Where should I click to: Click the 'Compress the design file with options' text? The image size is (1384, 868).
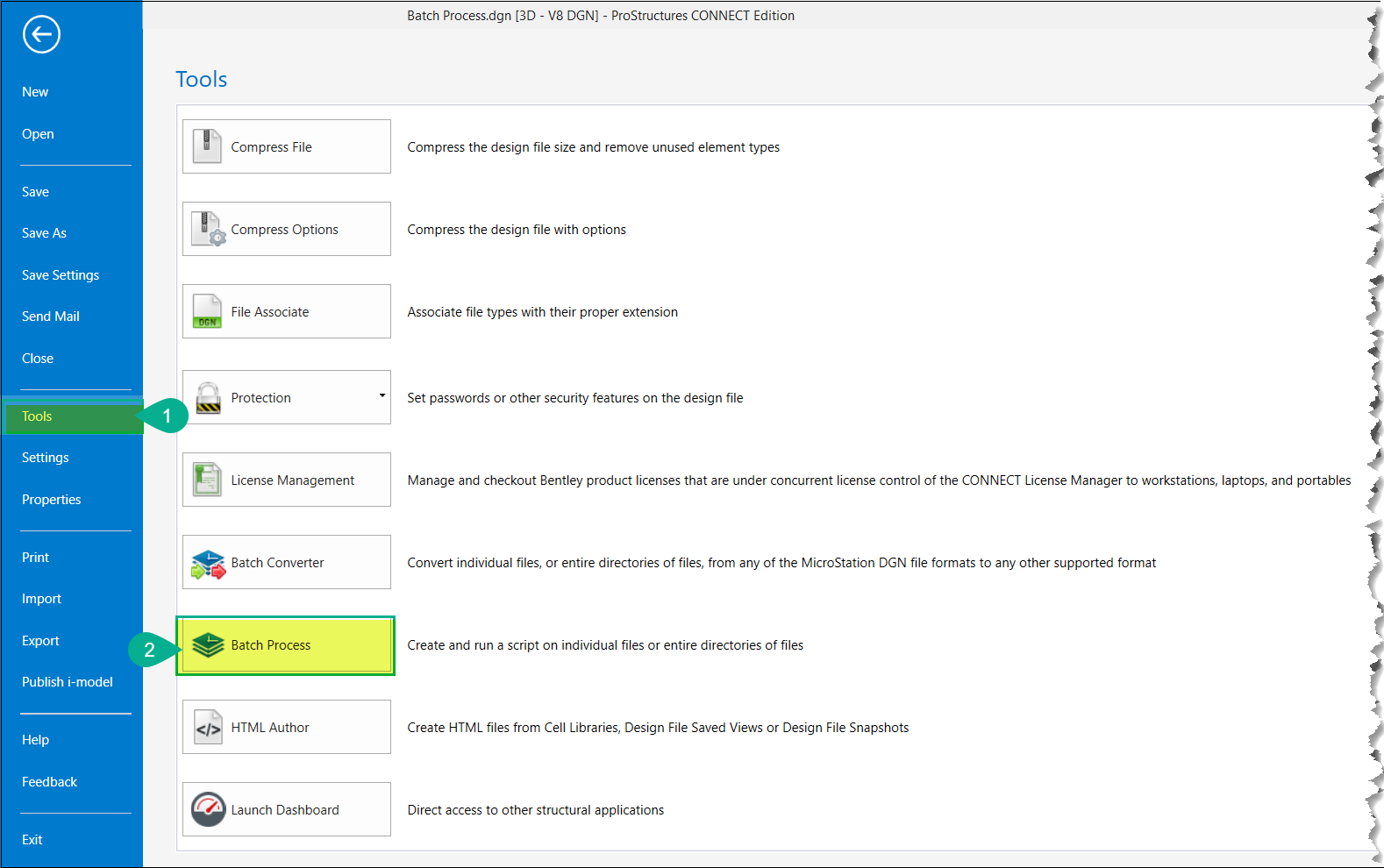(517, 230)
